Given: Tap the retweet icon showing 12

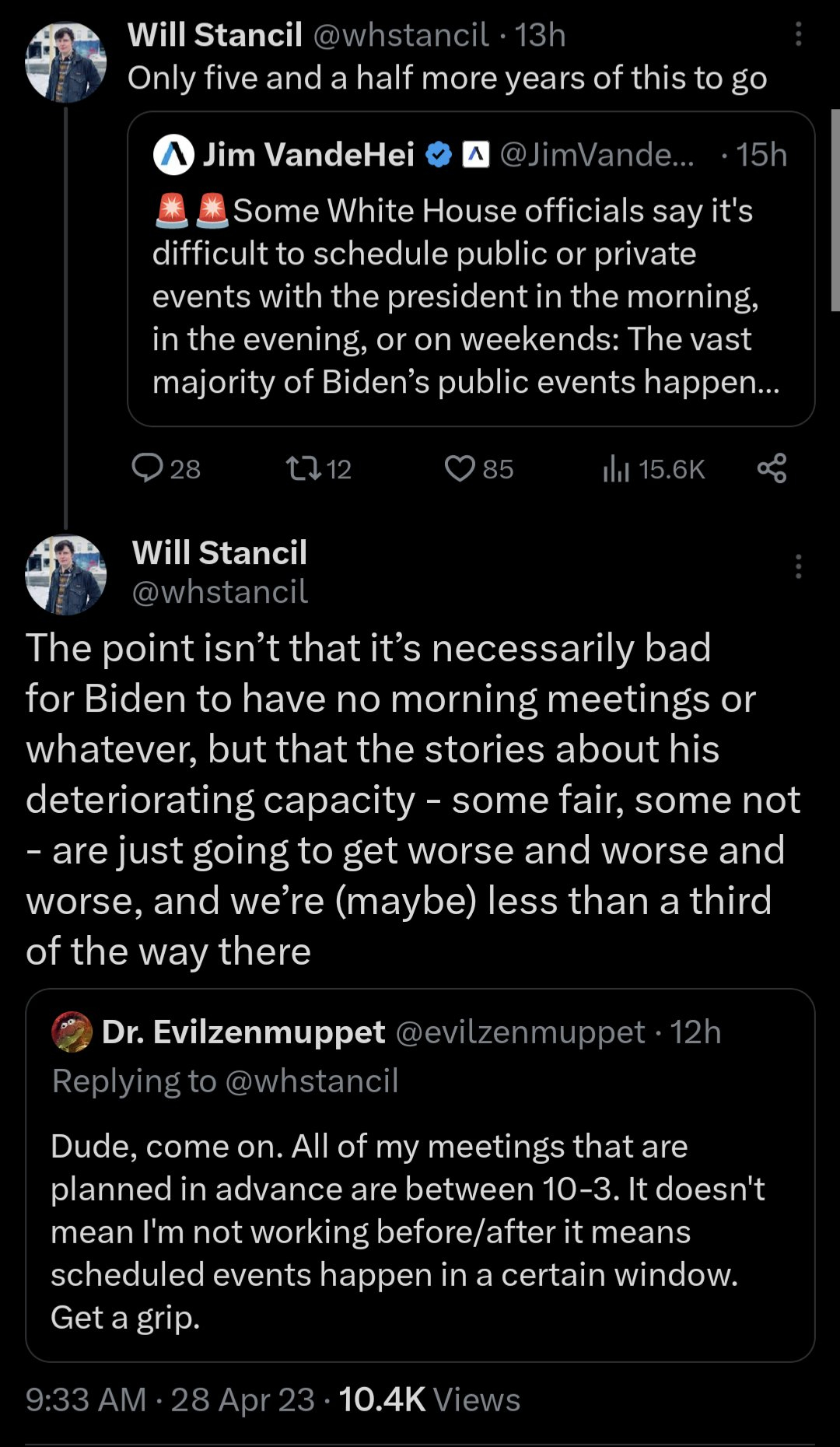Looking at the screenshot, I should pyautogui.click(x=303, y=468).
